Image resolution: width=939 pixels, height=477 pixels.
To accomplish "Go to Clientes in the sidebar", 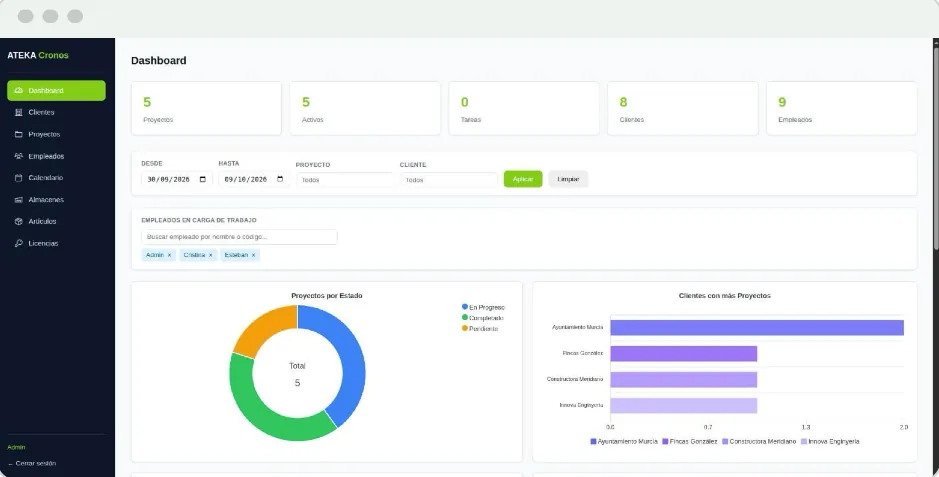I will point(56,113).
